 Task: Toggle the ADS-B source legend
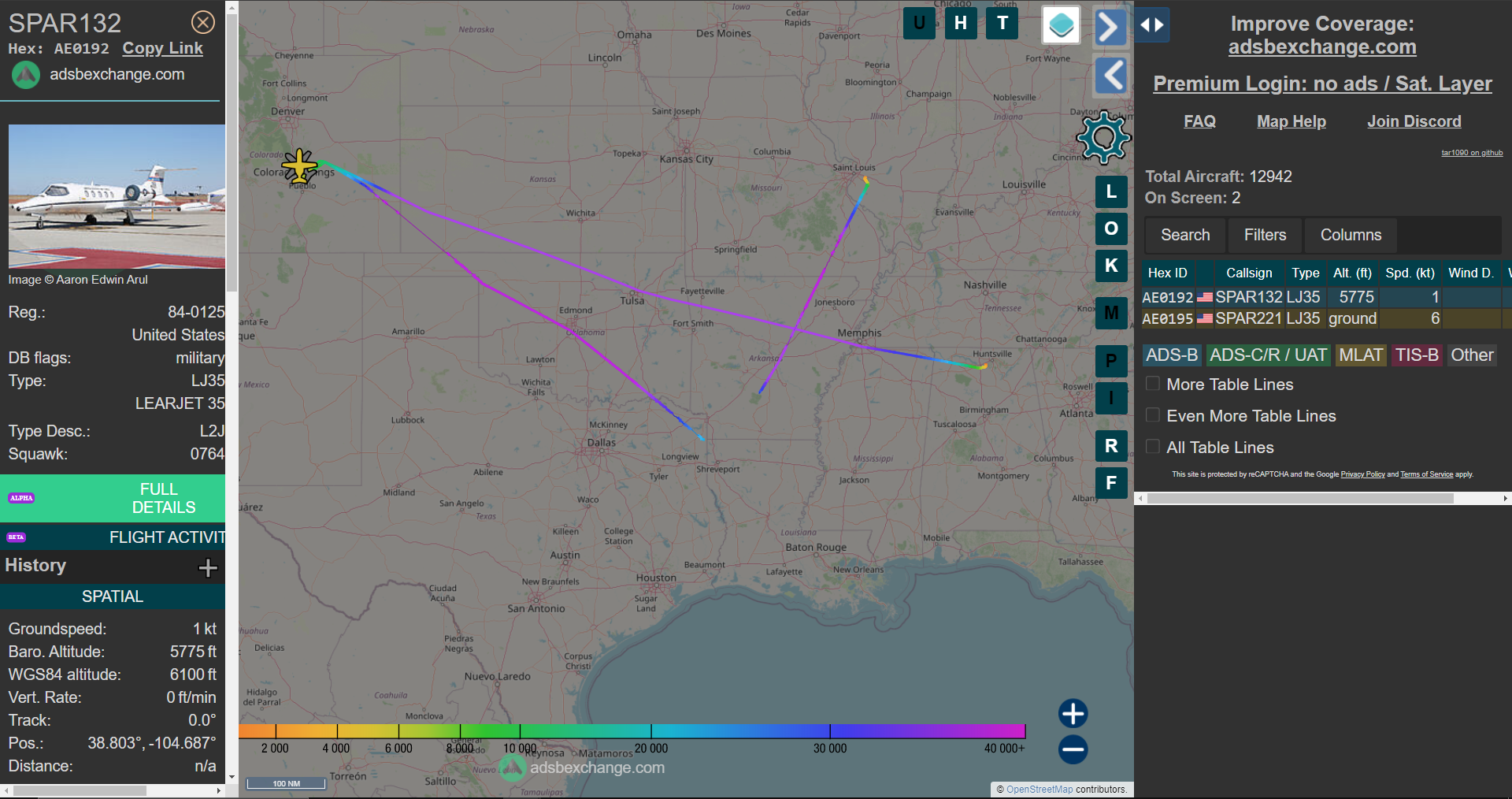point(1172,355)
